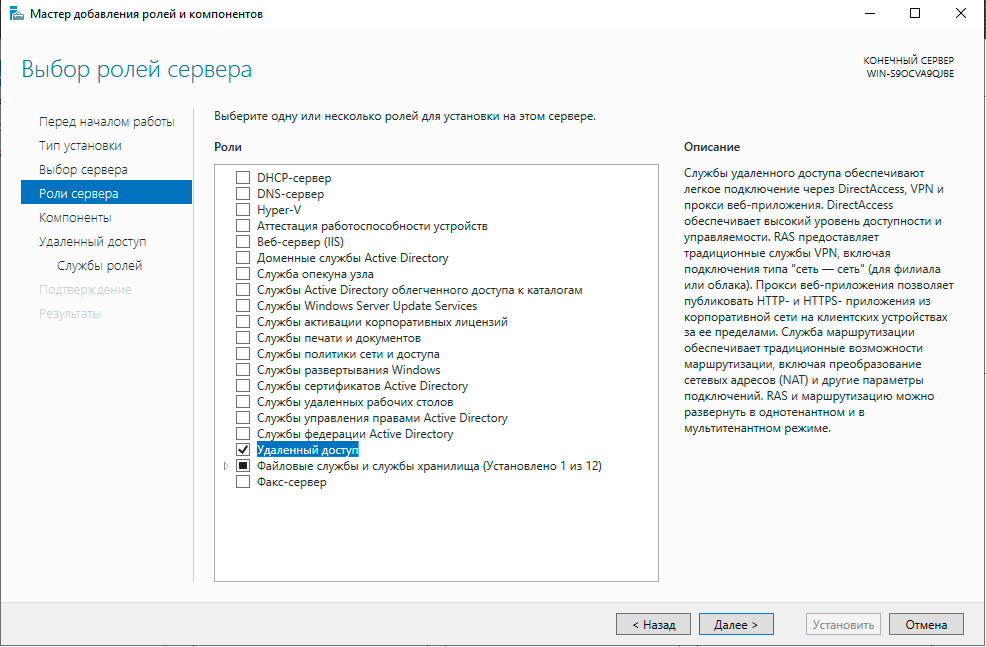The width and height of the screenshot is (986, 647).
Task: Tick Службы сертификатов Active Directory checkbox
Action: point(243,386)
